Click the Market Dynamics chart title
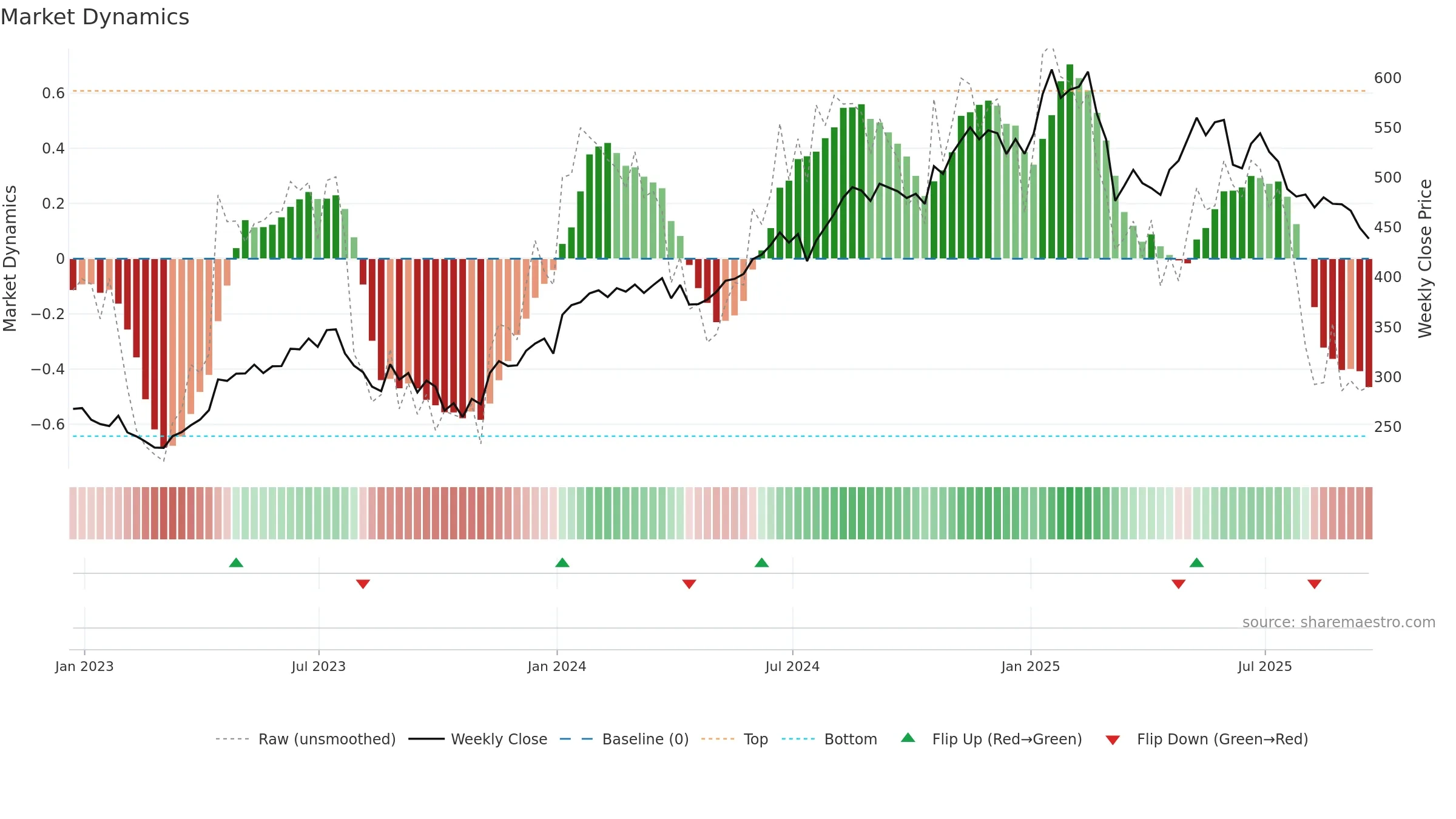This screenshot has height=819, width=1456. (x=95, y=17)
